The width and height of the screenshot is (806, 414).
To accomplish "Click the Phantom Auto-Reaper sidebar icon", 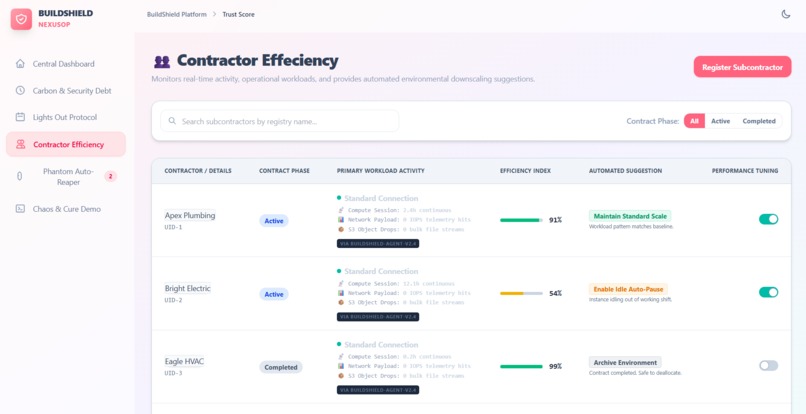I will 20,176.
